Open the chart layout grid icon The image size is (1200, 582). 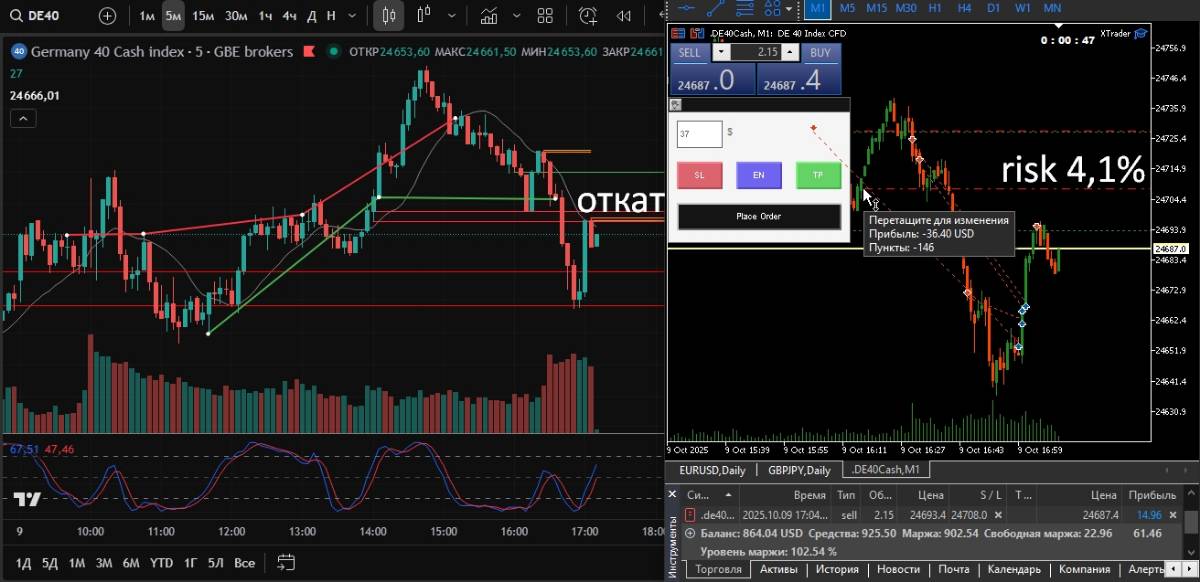click(545, 16)
